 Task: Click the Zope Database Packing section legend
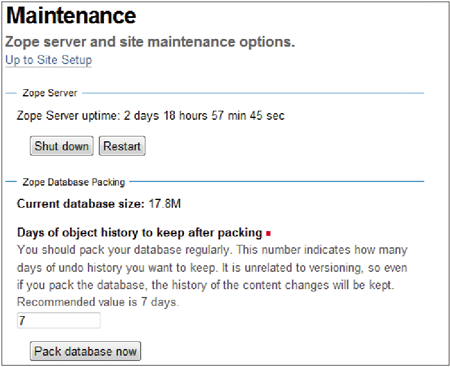coord(74,182)
